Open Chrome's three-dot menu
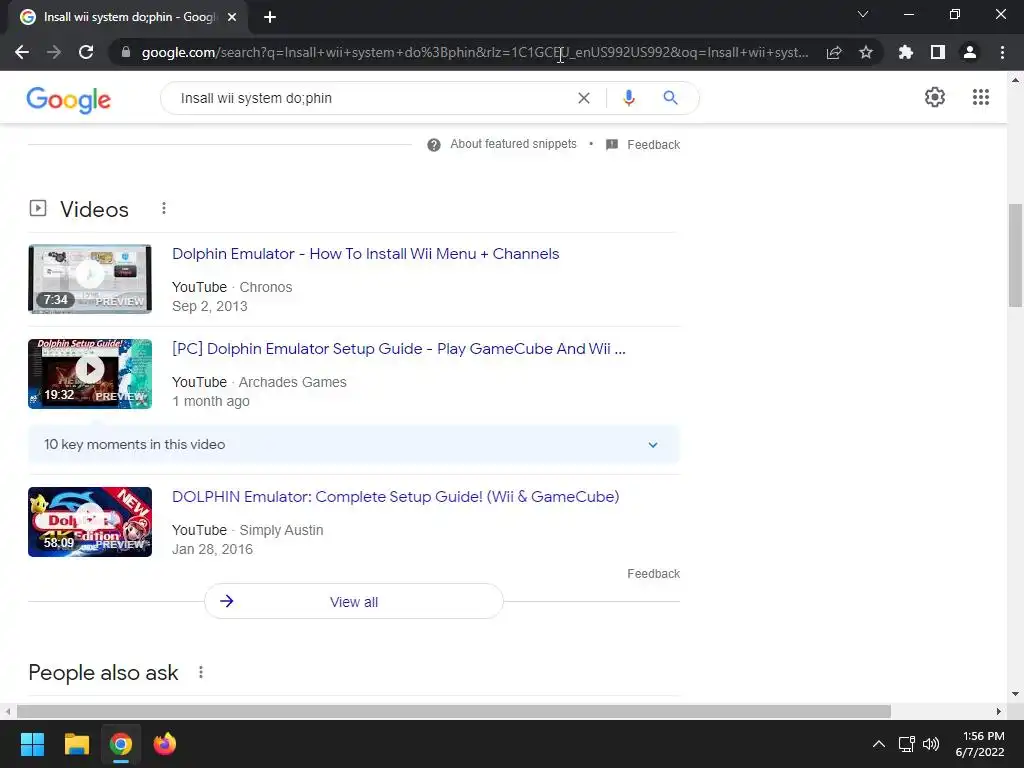1024x768 pixels. point(1002,52)
